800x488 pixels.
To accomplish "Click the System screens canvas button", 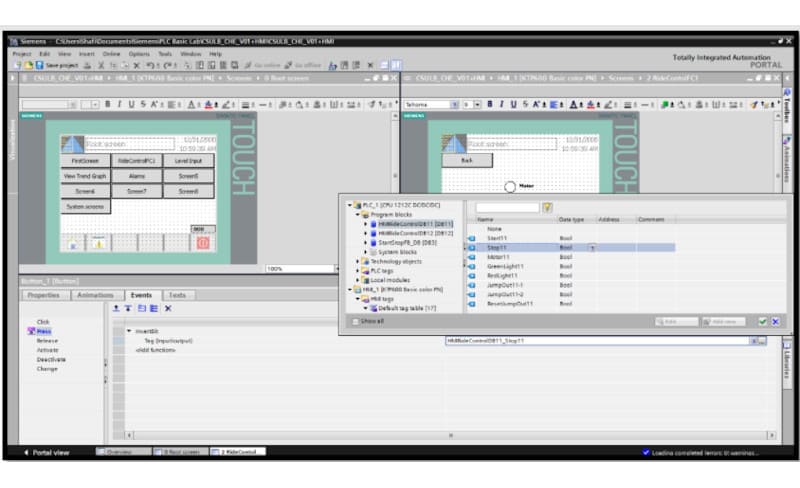I will 85,207.
